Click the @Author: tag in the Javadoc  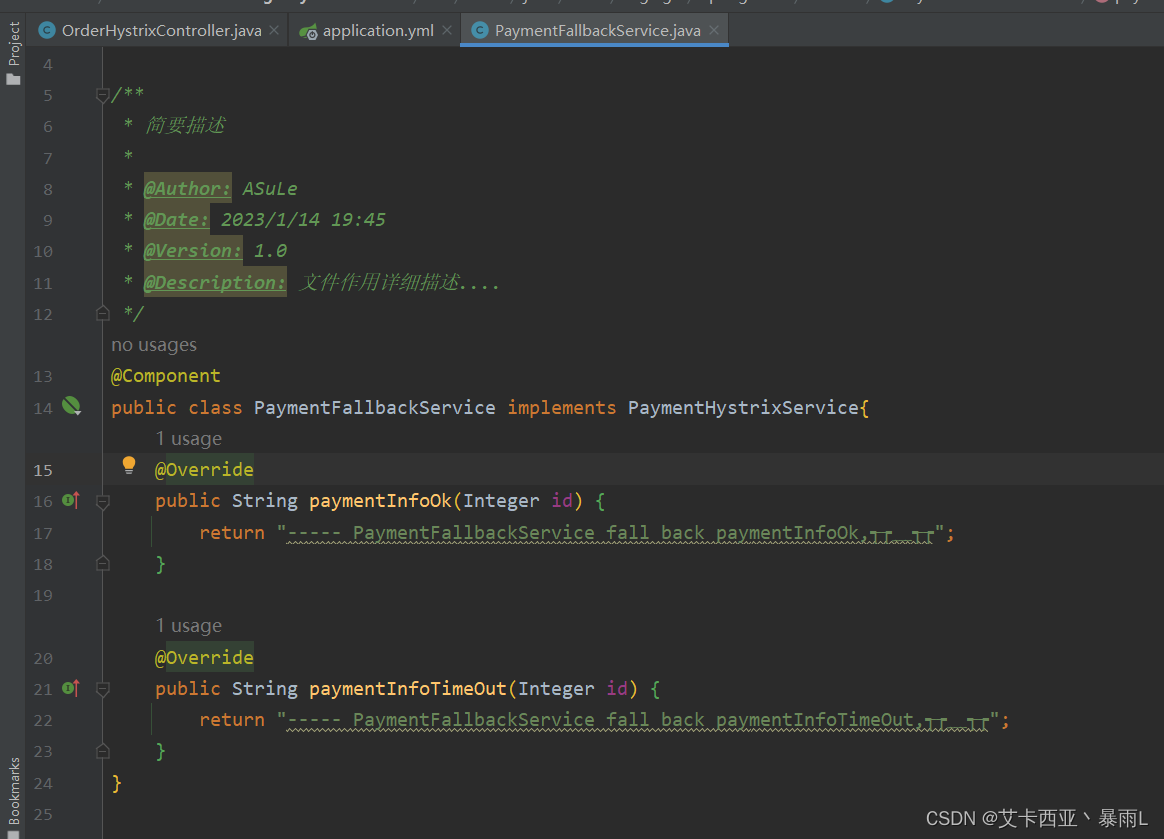tap(187, 189)
